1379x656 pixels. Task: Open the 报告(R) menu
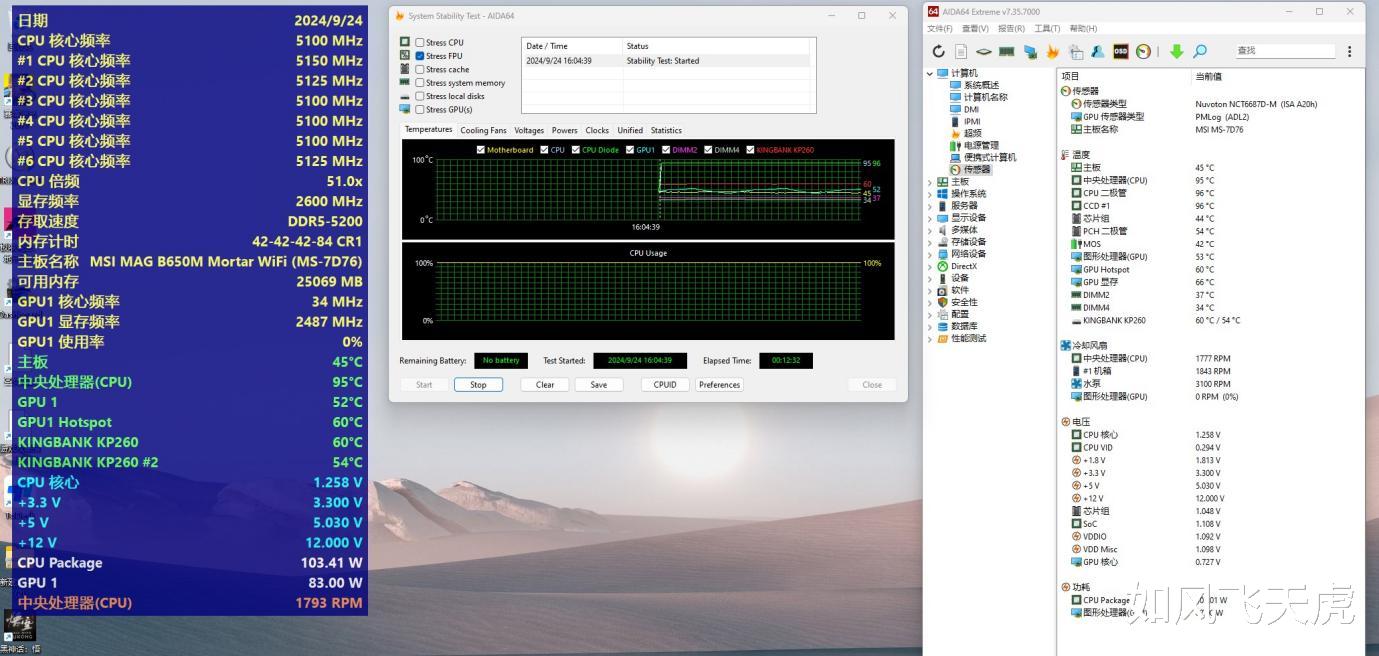pos(1011,29)
